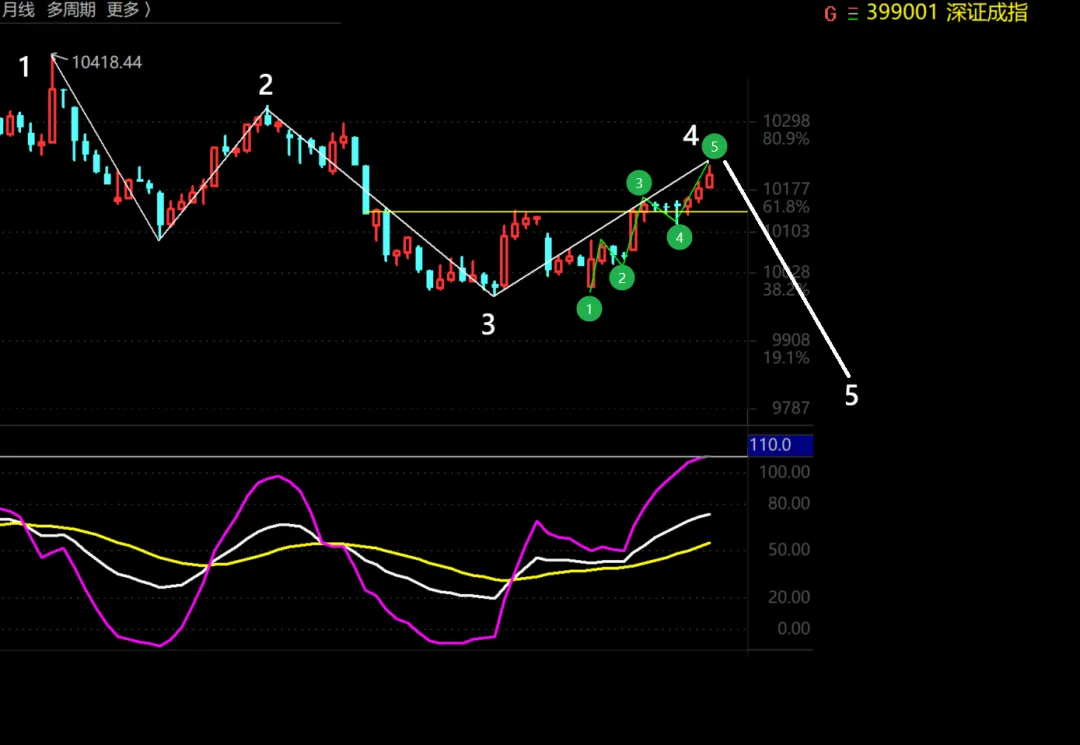The image size is (1080, 745).
Task: Select the 80.00 indicator scale label
Action: (x=789, y=503)
